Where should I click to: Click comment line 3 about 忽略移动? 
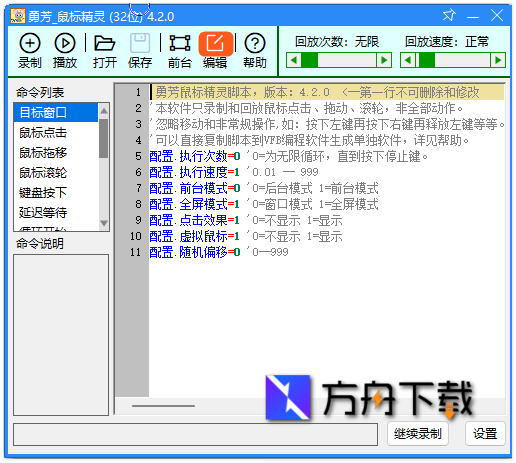[327, 124]
